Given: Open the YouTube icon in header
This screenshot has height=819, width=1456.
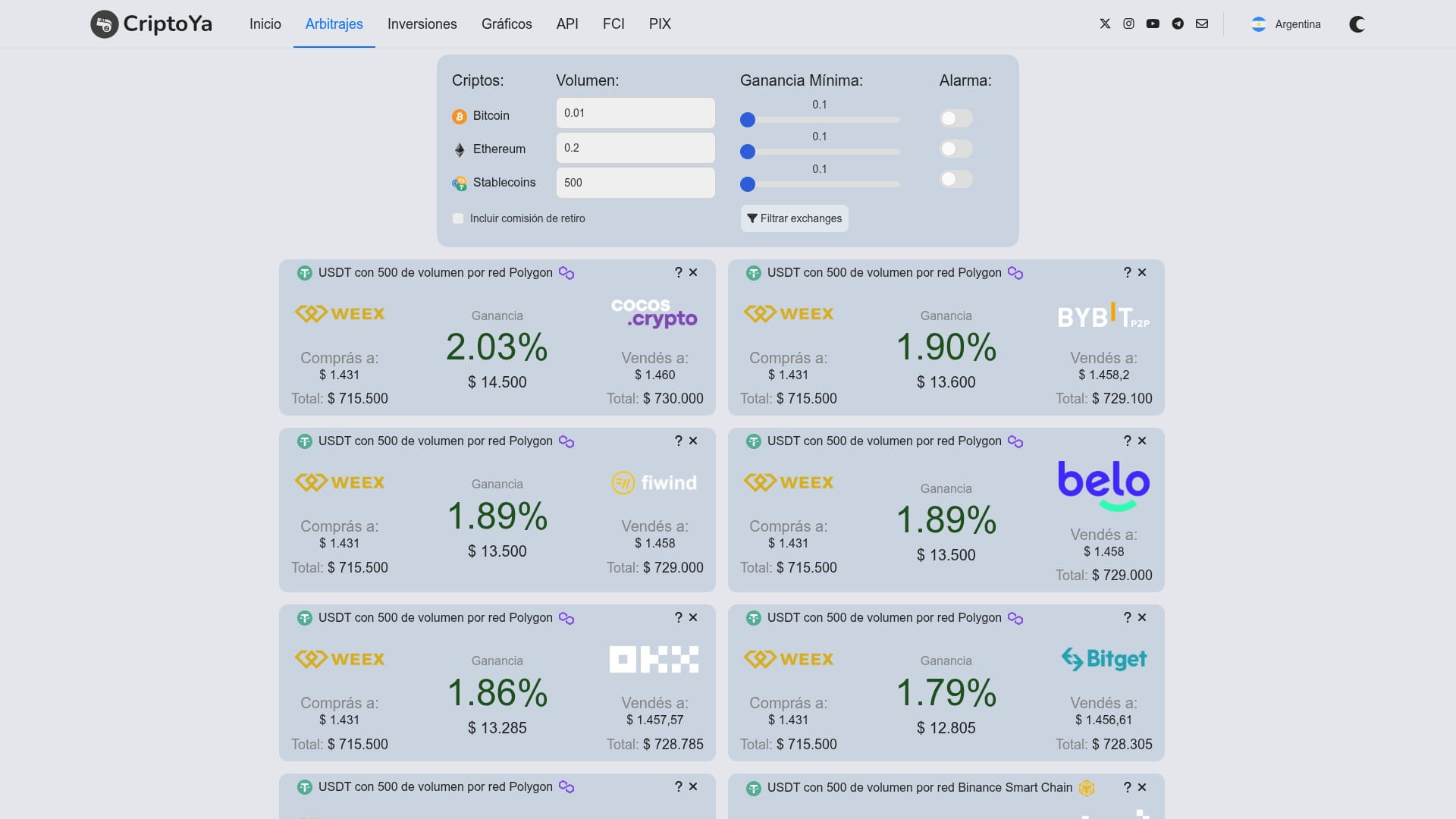Looking at the screenshot, I should 1153,24.
